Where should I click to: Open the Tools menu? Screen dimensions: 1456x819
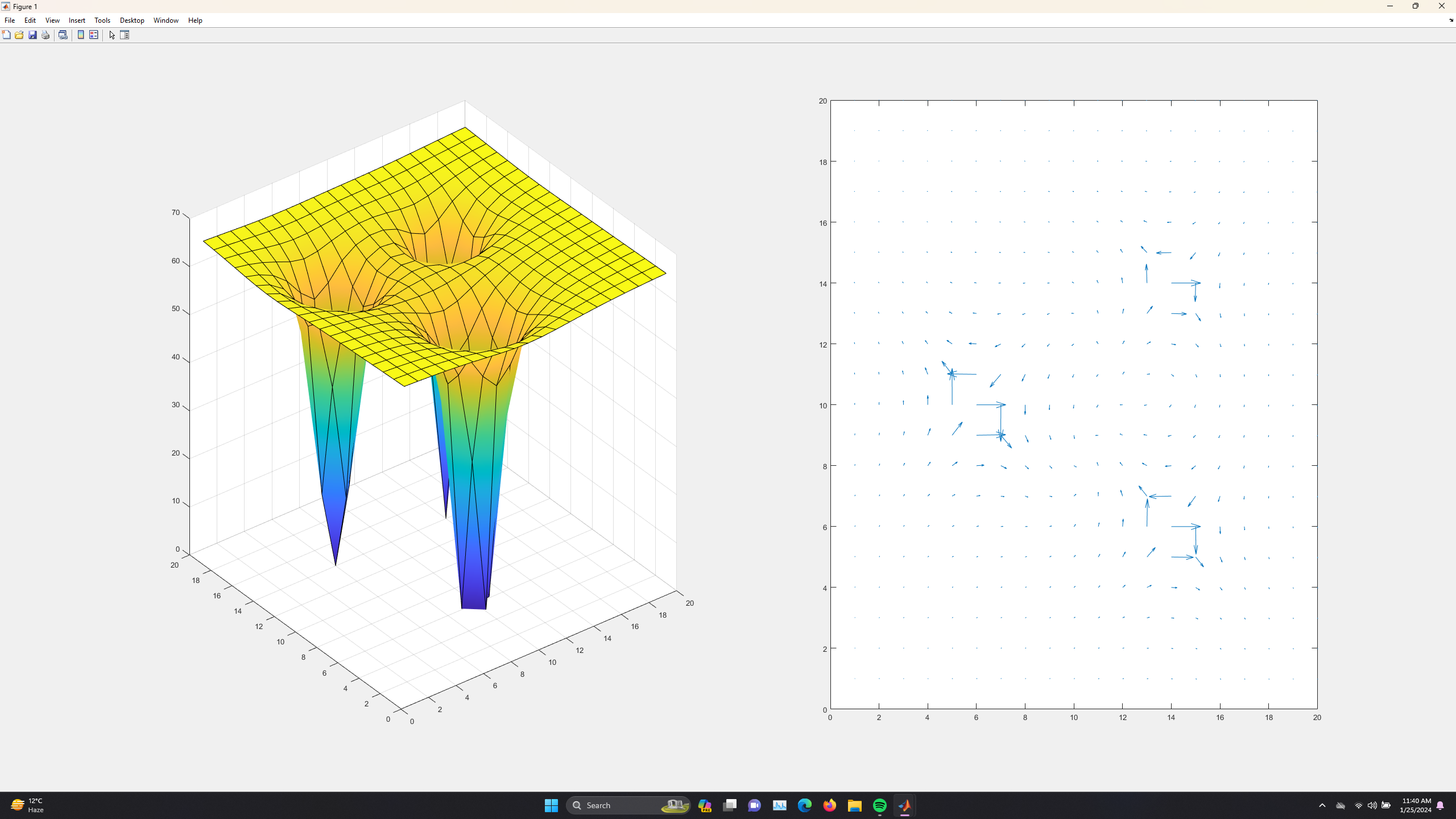coord(102,20)
